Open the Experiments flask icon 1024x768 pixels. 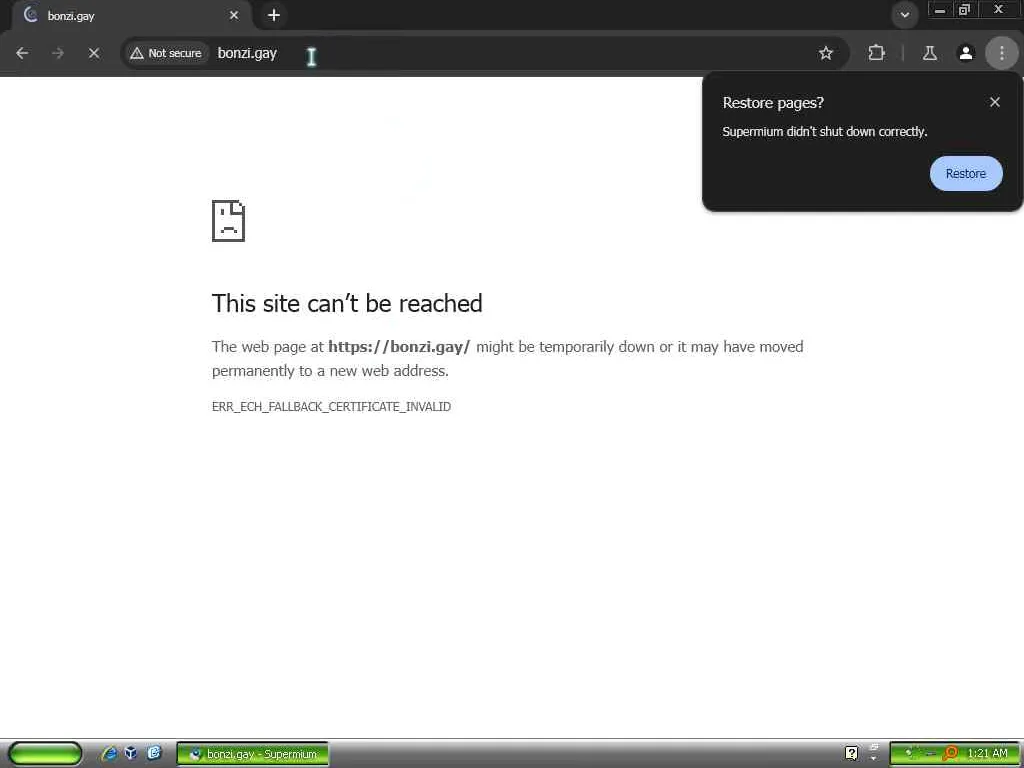[929, 53]
